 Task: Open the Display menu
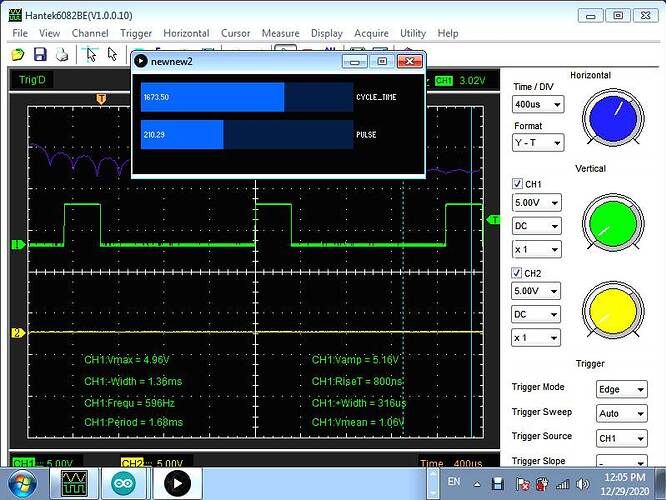click(327, 33)
